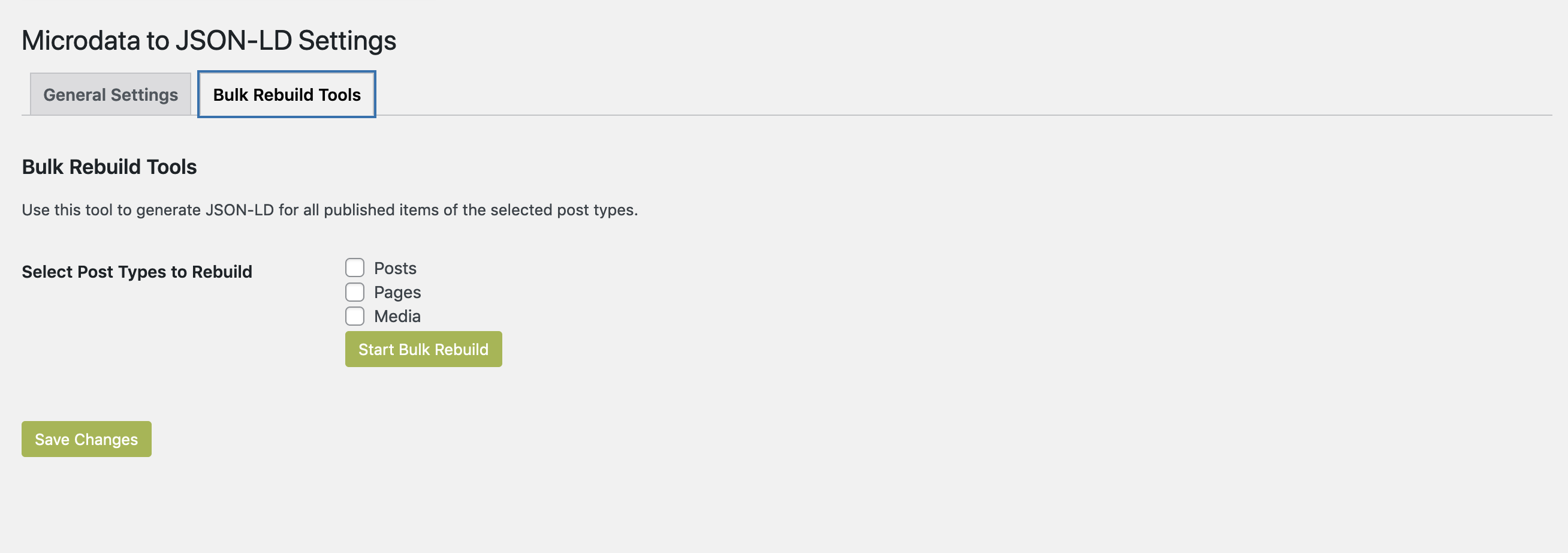Image resolution: width=1568 pixels, height=553 pixels.
Task: Begin generating JSON-LD with Start Bulk Rebuild
Action: coord(423,349)
